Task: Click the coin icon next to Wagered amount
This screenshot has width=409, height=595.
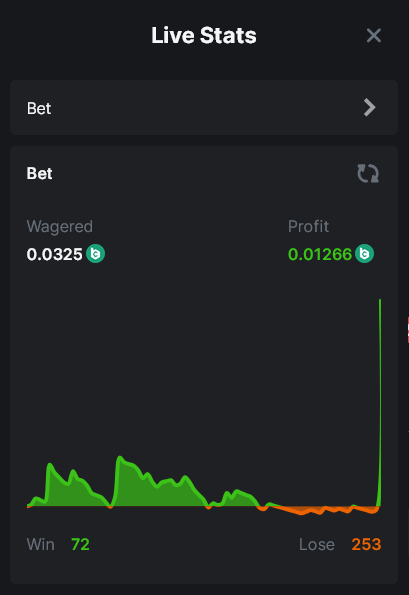Action: (95, 253)
